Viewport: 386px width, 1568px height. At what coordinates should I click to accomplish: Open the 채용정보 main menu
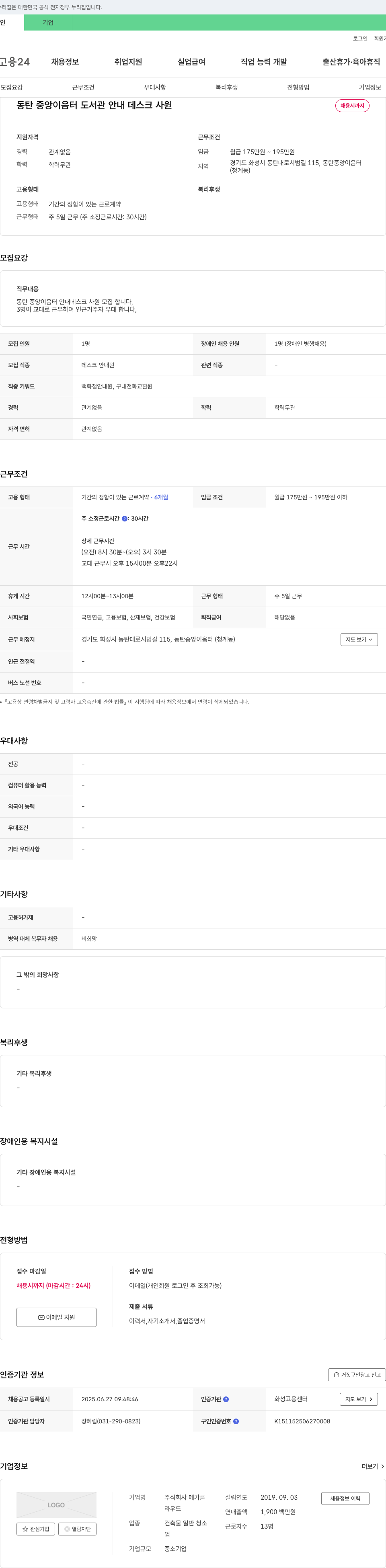(65, 61)
